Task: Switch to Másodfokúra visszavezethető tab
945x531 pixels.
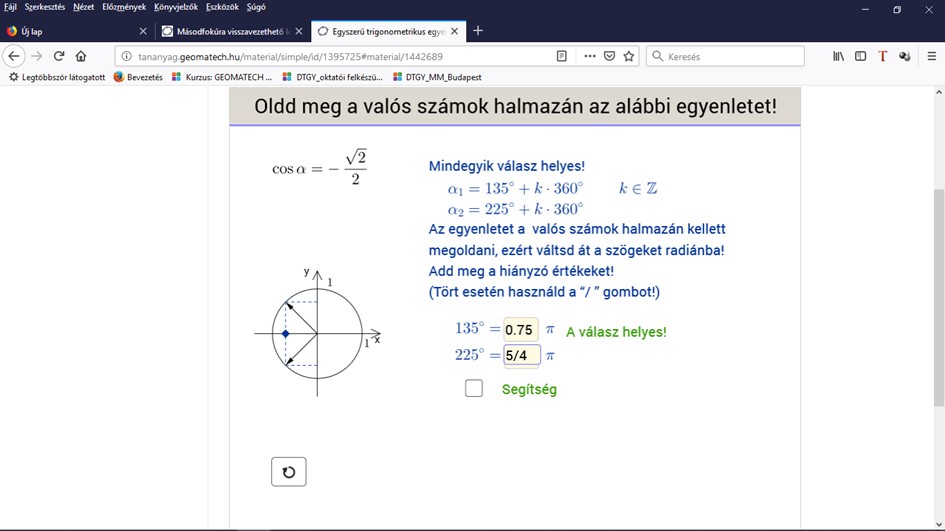Action: tap(233, 31)
